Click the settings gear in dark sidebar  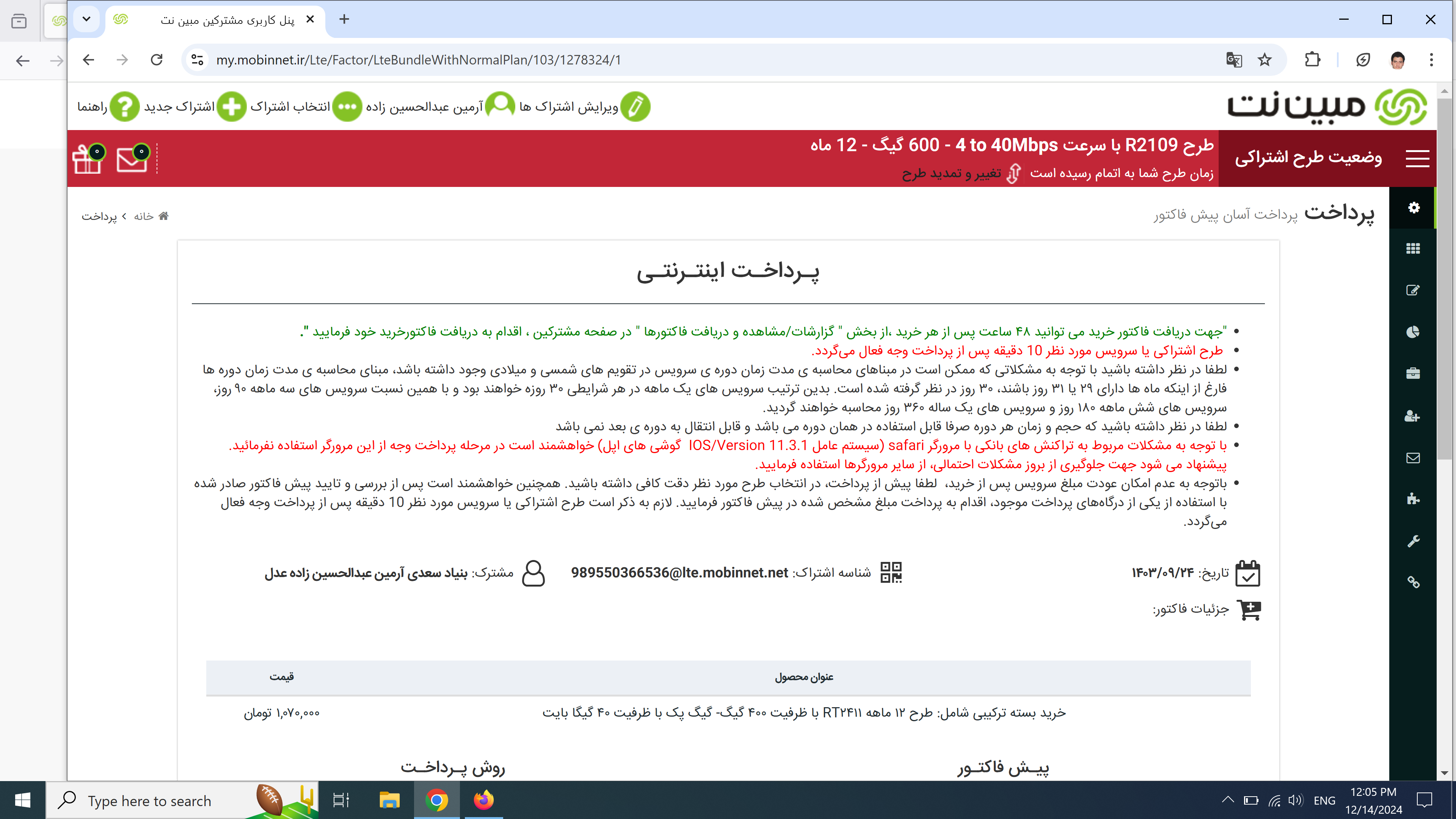tap(1414, 207)
